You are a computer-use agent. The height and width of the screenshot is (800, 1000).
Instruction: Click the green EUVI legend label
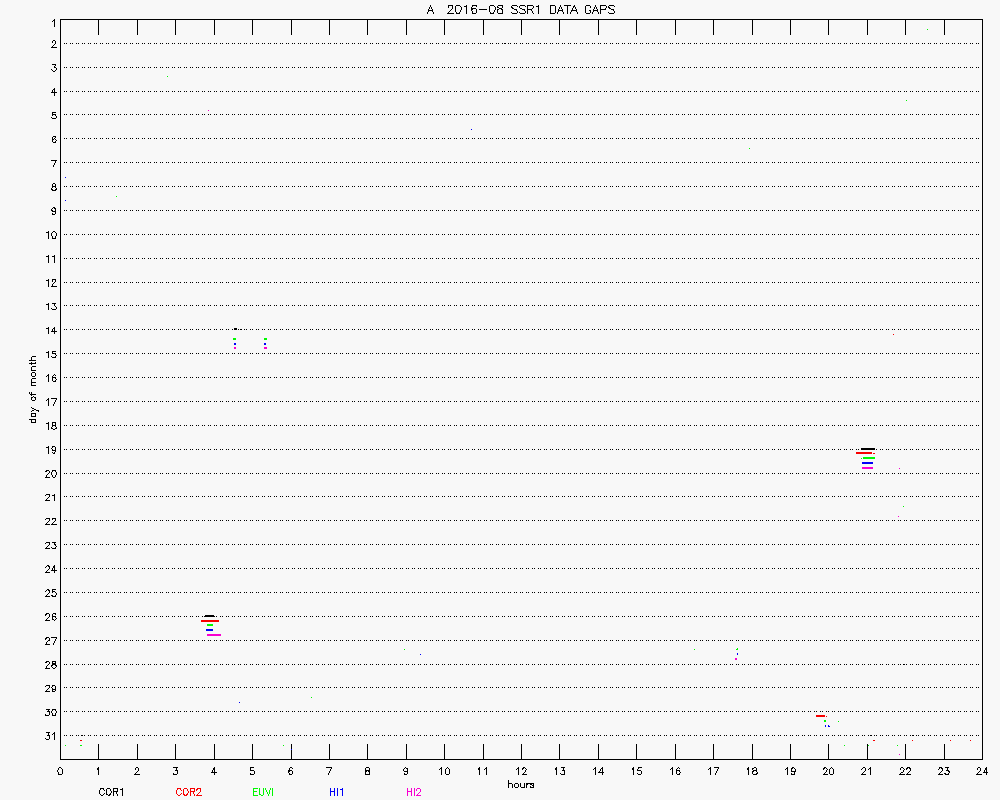point(264,792)
